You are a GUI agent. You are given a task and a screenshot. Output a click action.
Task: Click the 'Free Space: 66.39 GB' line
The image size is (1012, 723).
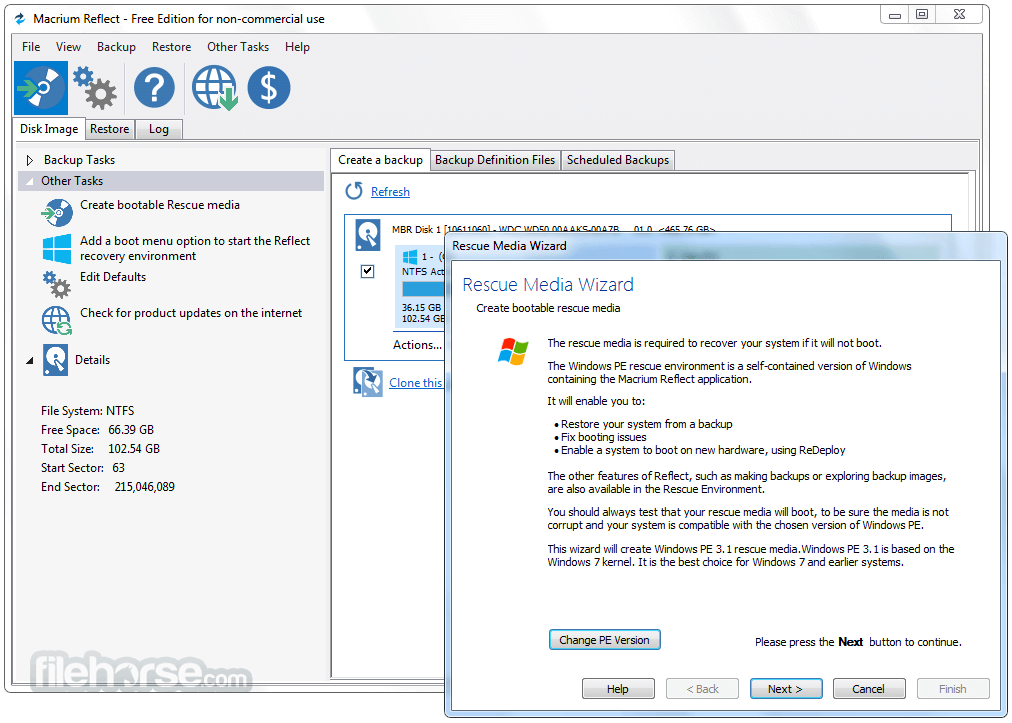tap(97, 430)
